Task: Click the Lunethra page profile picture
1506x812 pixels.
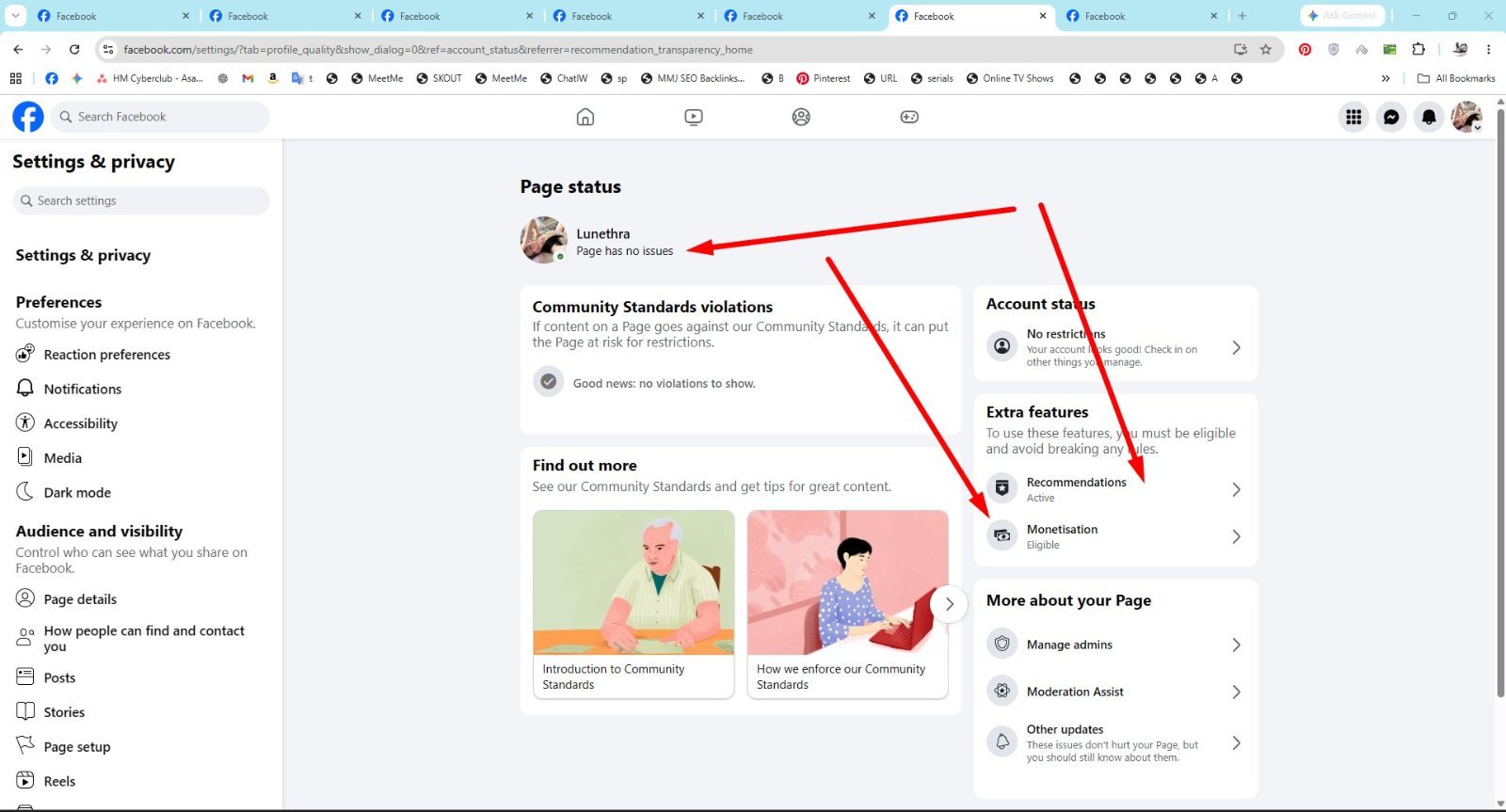Action: pos(544,240)
